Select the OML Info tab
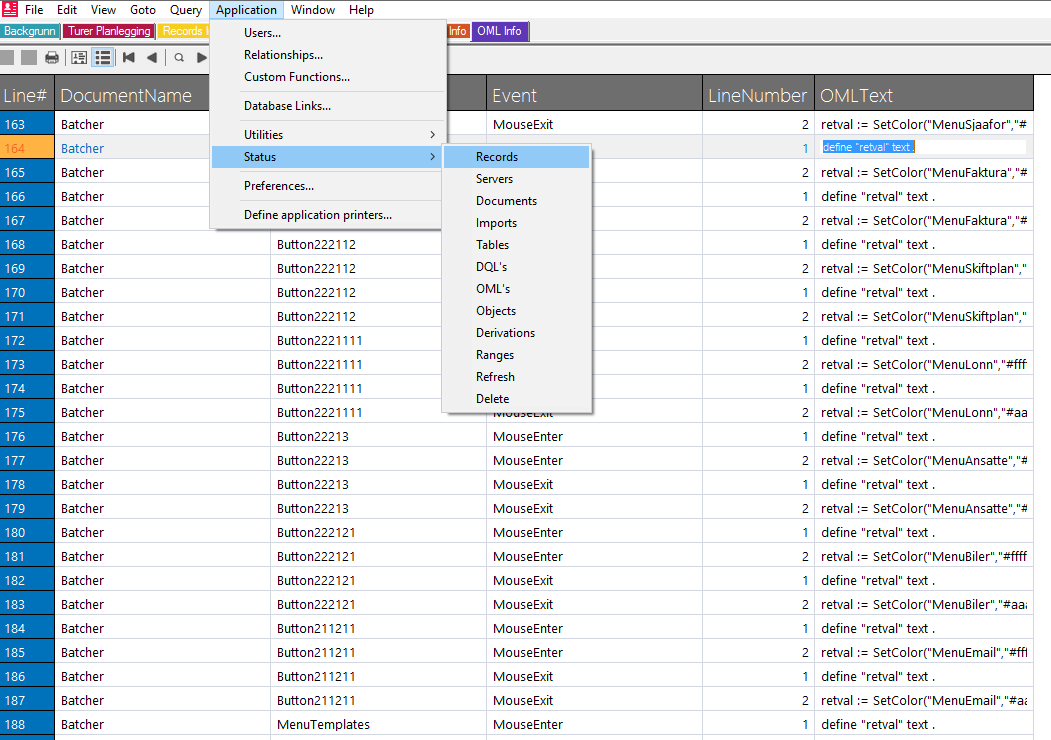The width and height of the screenshot is (1051, 740). point(499,31)
